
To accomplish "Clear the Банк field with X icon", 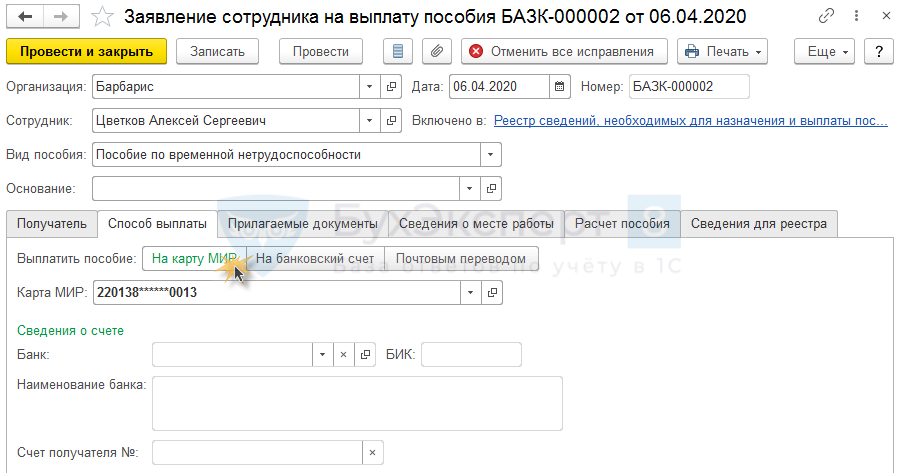I will point(342,354).
